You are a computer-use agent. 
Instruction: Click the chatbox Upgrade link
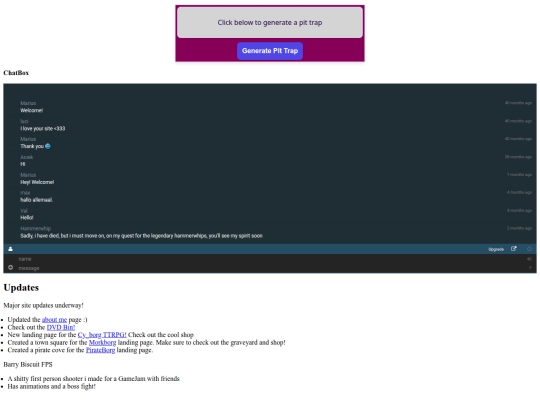tap(496, 249)
